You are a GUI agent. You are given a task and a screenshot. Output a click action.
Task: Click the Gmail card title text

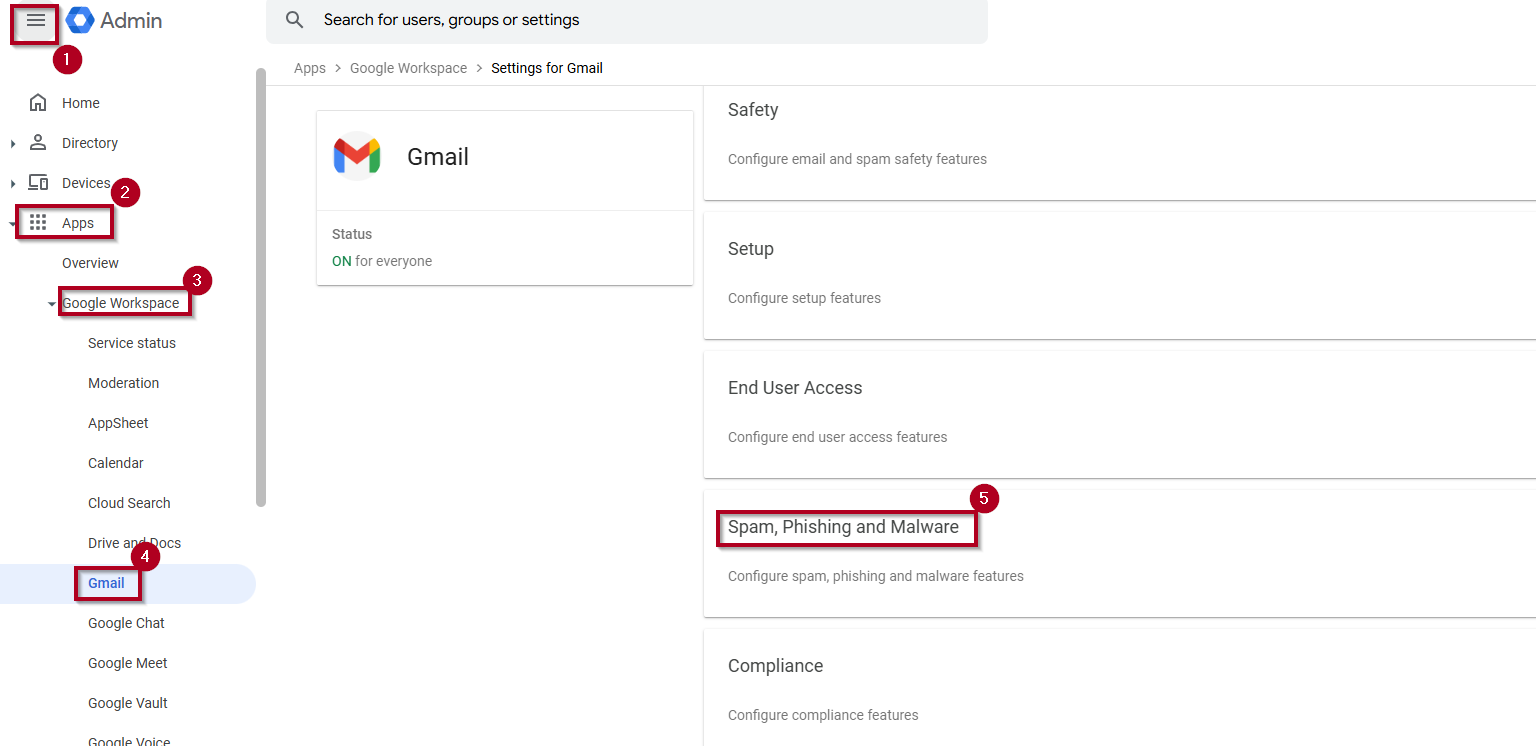click(x=438, y=157)
